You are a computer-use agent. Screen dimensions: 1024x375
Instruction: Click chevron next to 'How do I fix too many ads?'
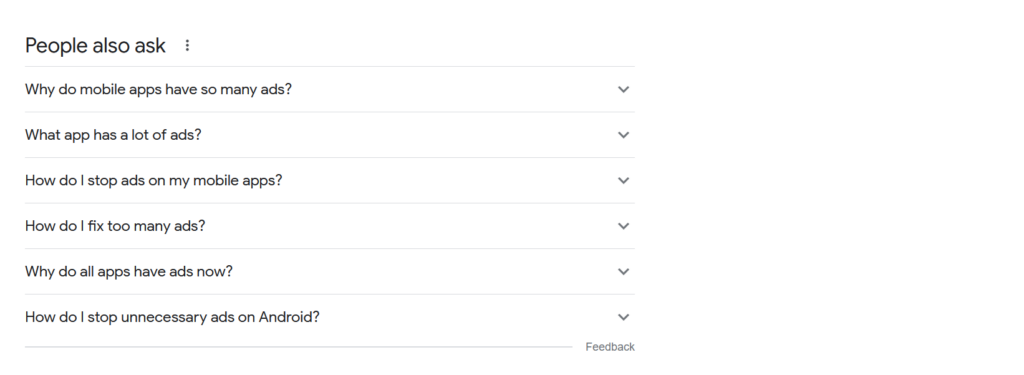tap(623, 226)
